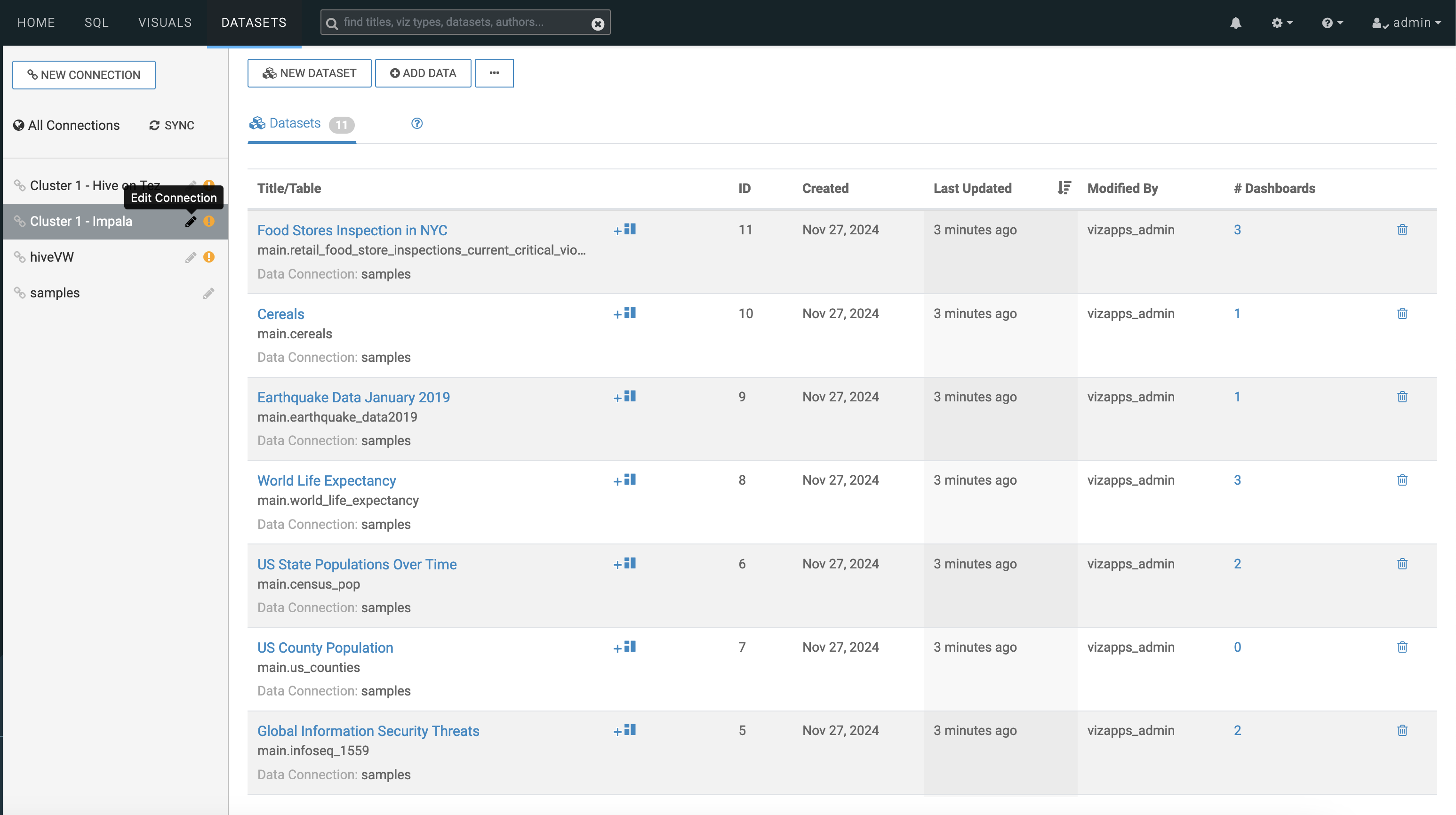Open the more options ellipsis button
The width and height of the screenshot is (1456, 815).
[x=494, y=73]
